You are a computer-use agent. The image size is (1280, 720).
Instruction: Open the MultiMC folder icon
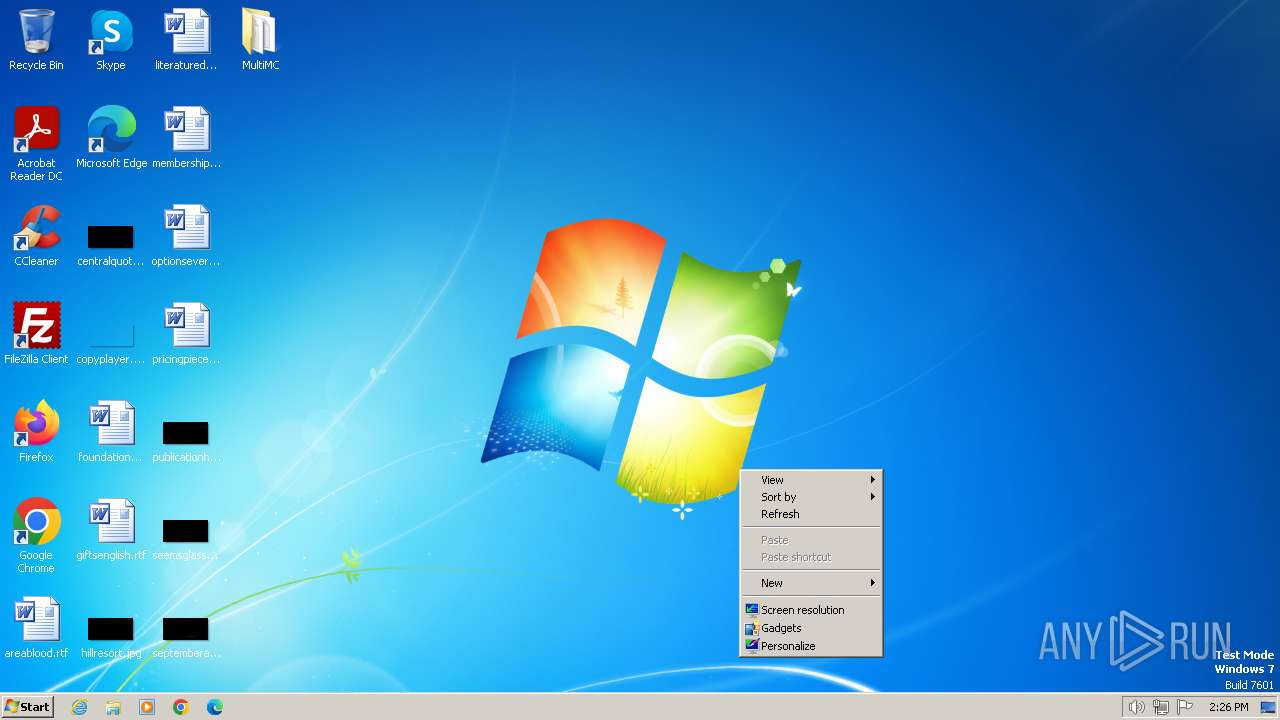(x=260, y=40)
